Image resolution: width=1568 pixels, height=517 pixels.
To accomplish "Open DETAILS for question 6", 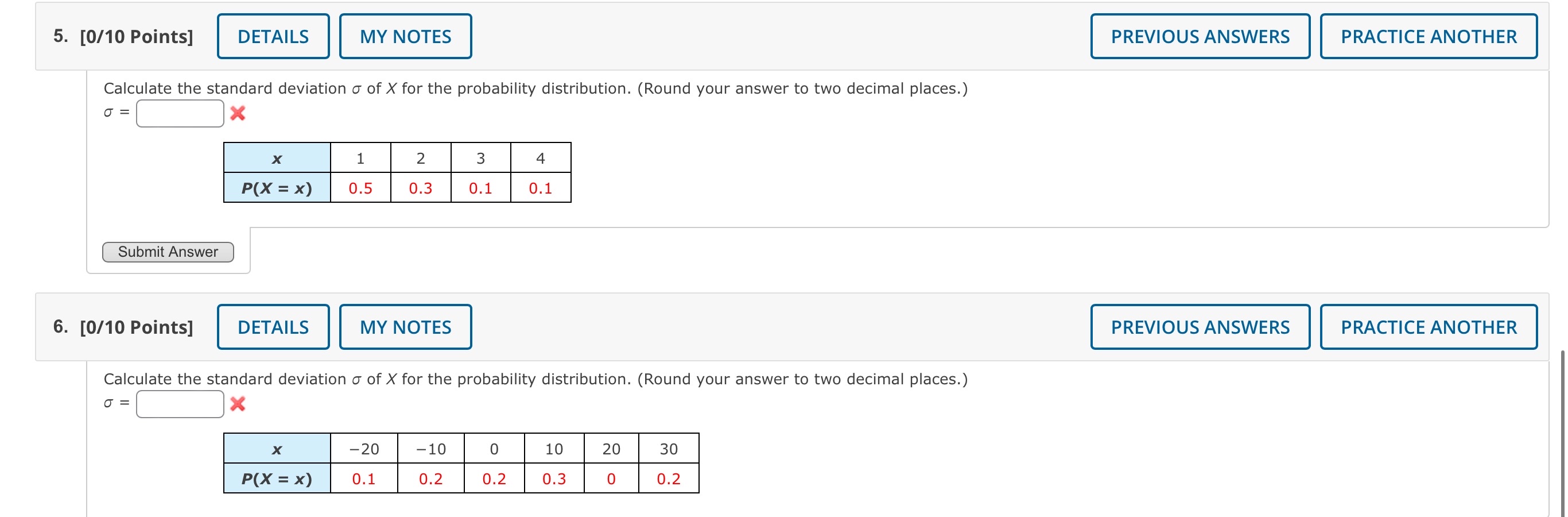I will pyautogui.click(x=273, y=326).
